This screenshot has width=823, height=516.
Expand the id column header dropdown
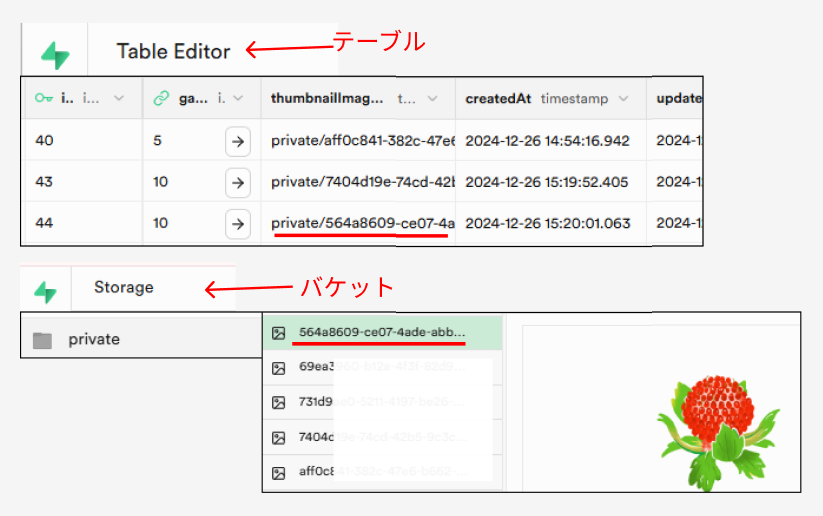[119, 99]
